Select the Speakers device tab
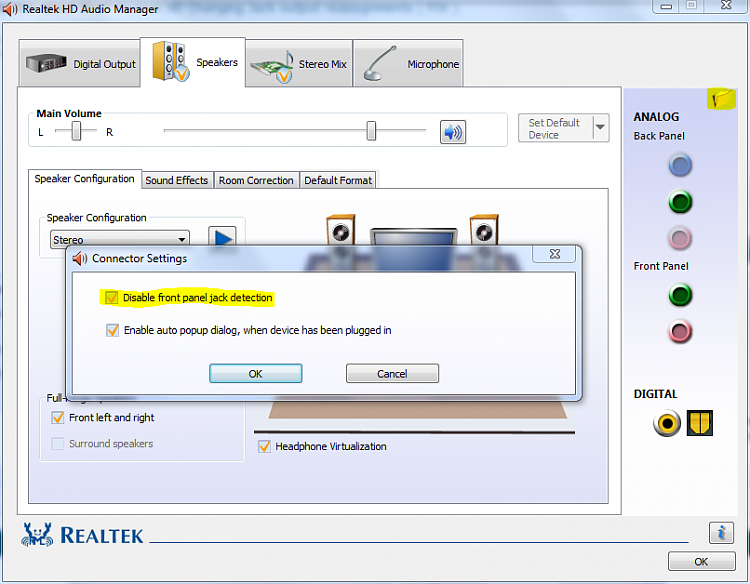The width and height of the screenshot is (750, 584). (x=193, y=62)
